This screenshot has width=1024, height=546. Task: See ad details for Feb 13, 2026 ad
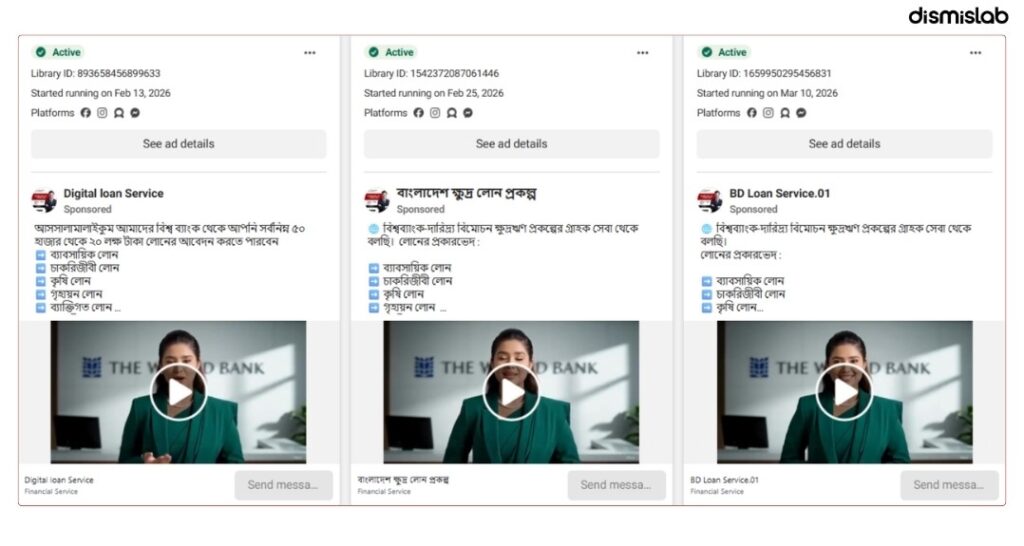pos(178,144)
